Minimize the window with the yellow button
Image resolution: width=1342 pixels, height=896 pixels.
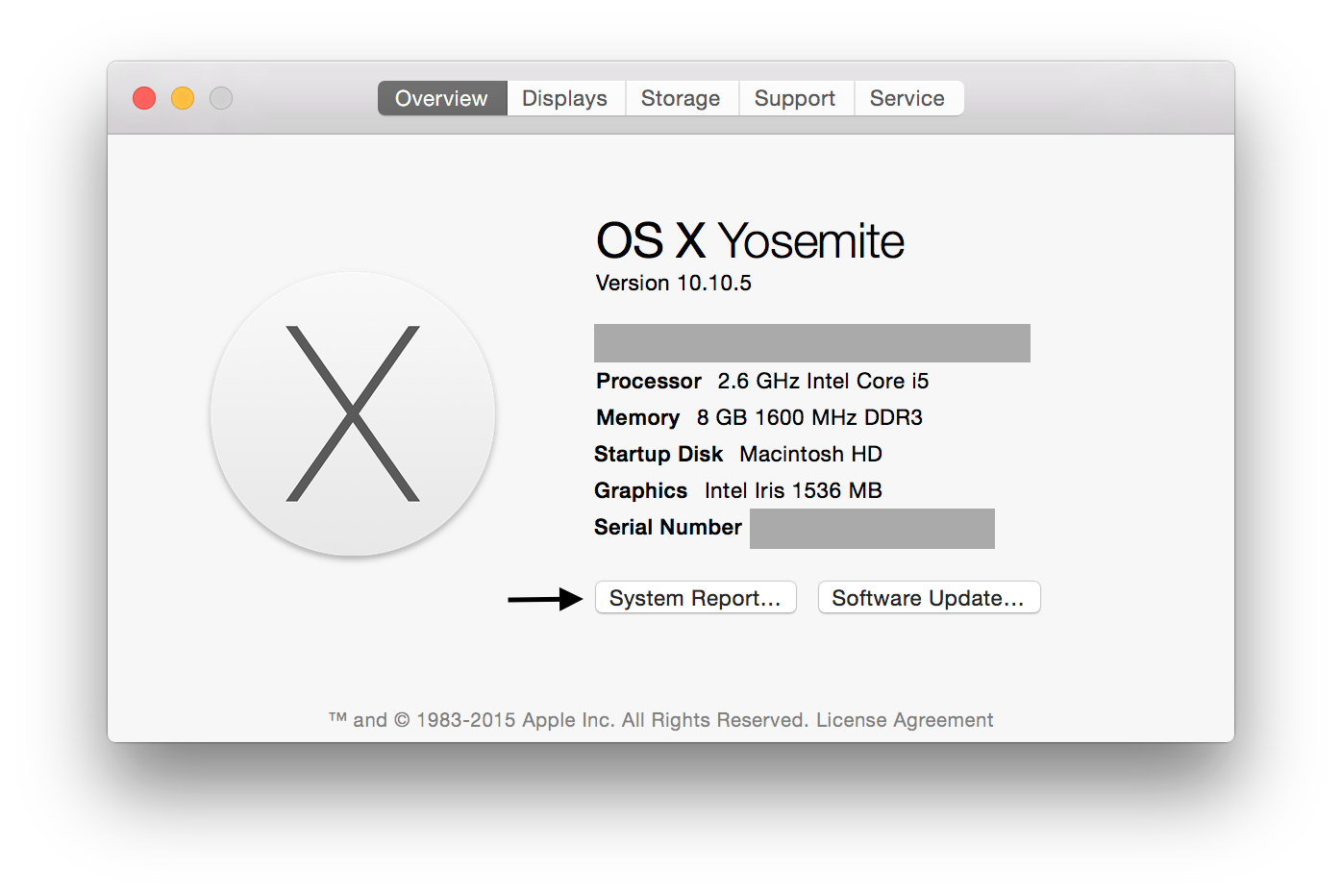pyautogui.click(x=183, y=98)
